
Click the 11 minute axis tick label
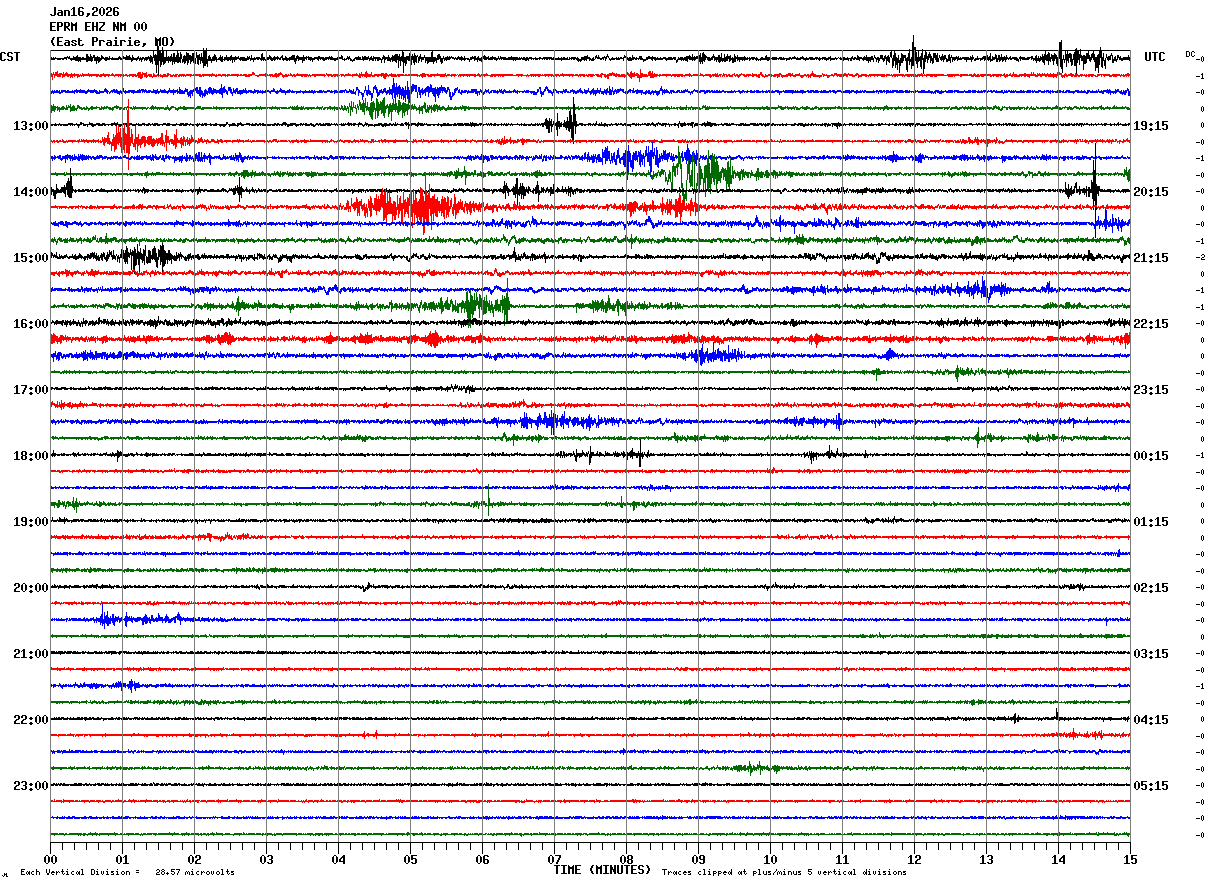click(843, 859)
